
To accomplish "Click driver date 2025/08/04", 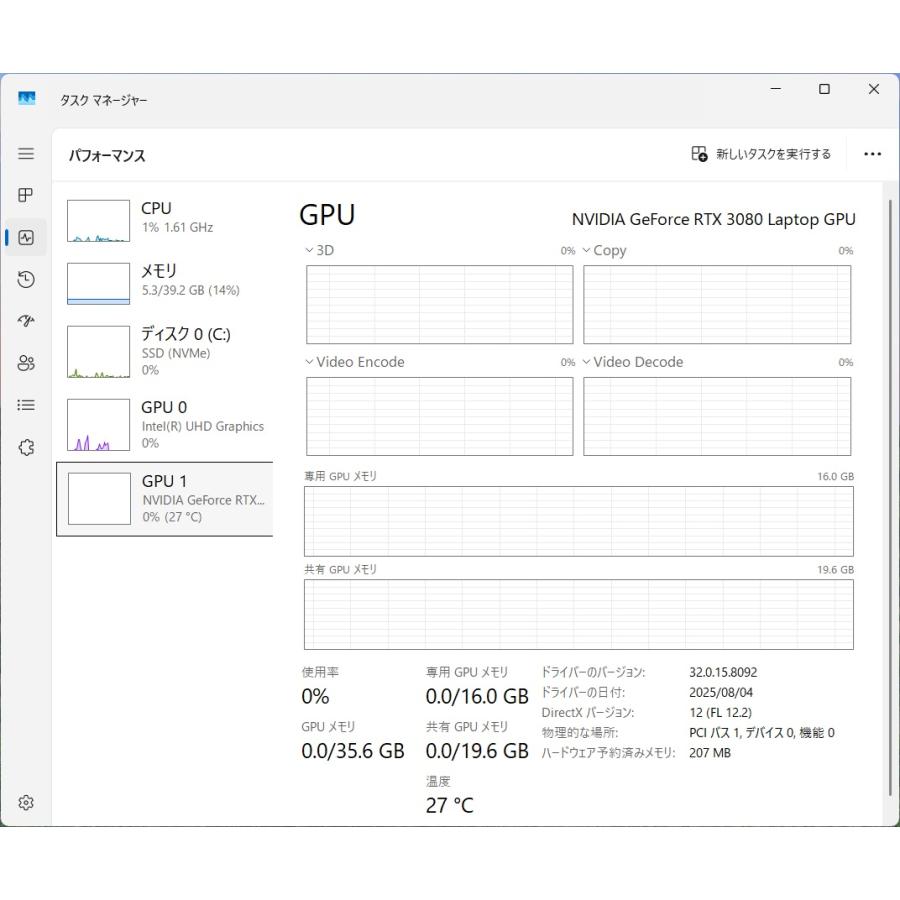I will point(721,692).
